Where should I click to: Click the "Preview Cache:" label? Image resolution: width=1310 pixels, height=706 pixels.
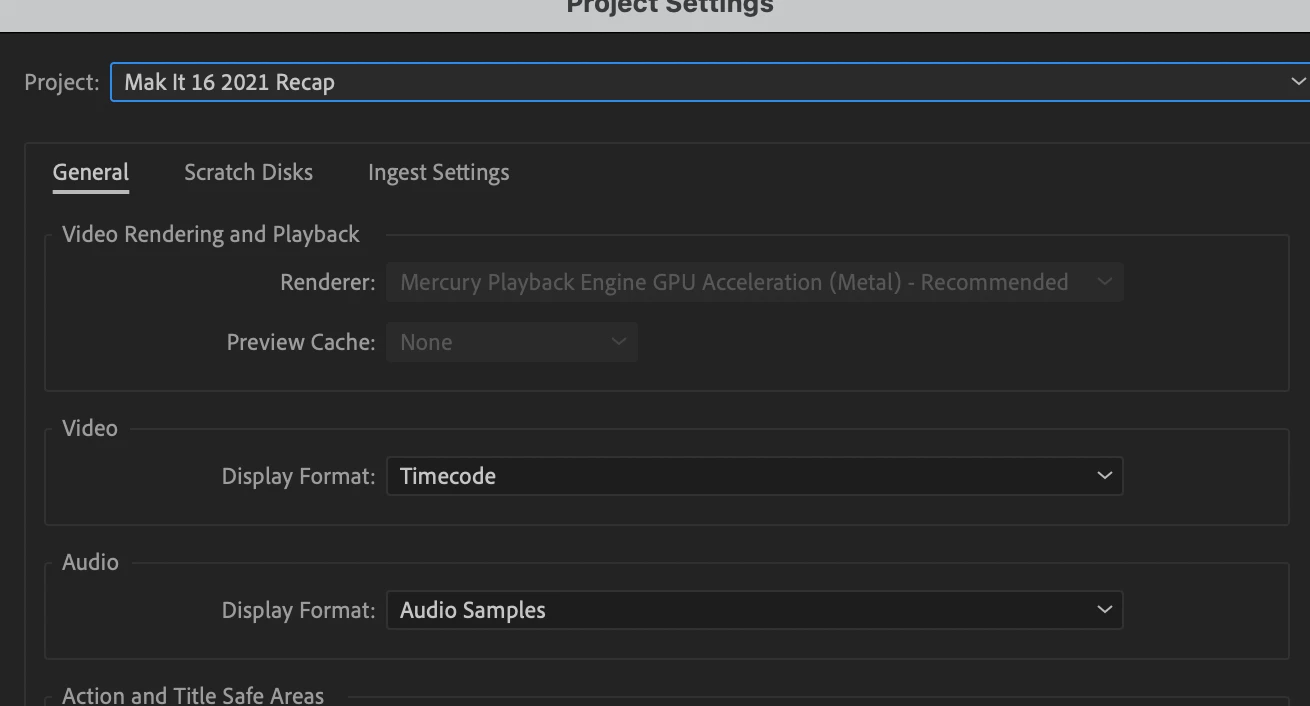(x=301, y=342)
